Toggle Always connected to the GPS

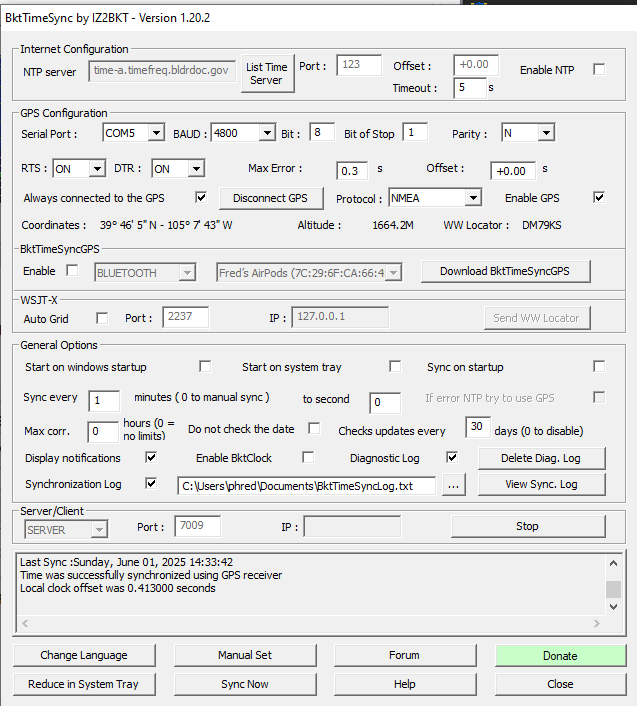point(201,197)
